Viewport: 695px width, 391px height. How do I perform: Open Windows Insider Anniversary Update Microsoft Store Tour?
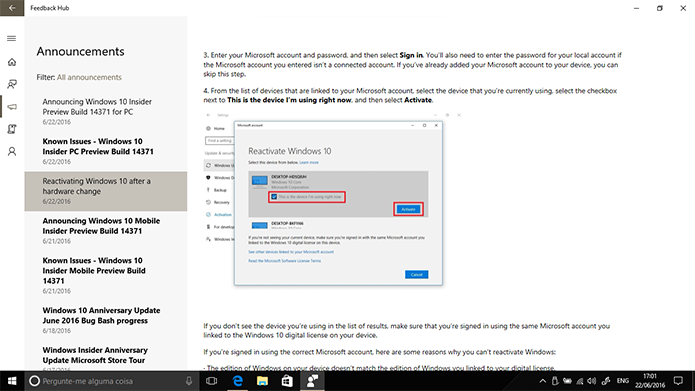tap(105, 357)
